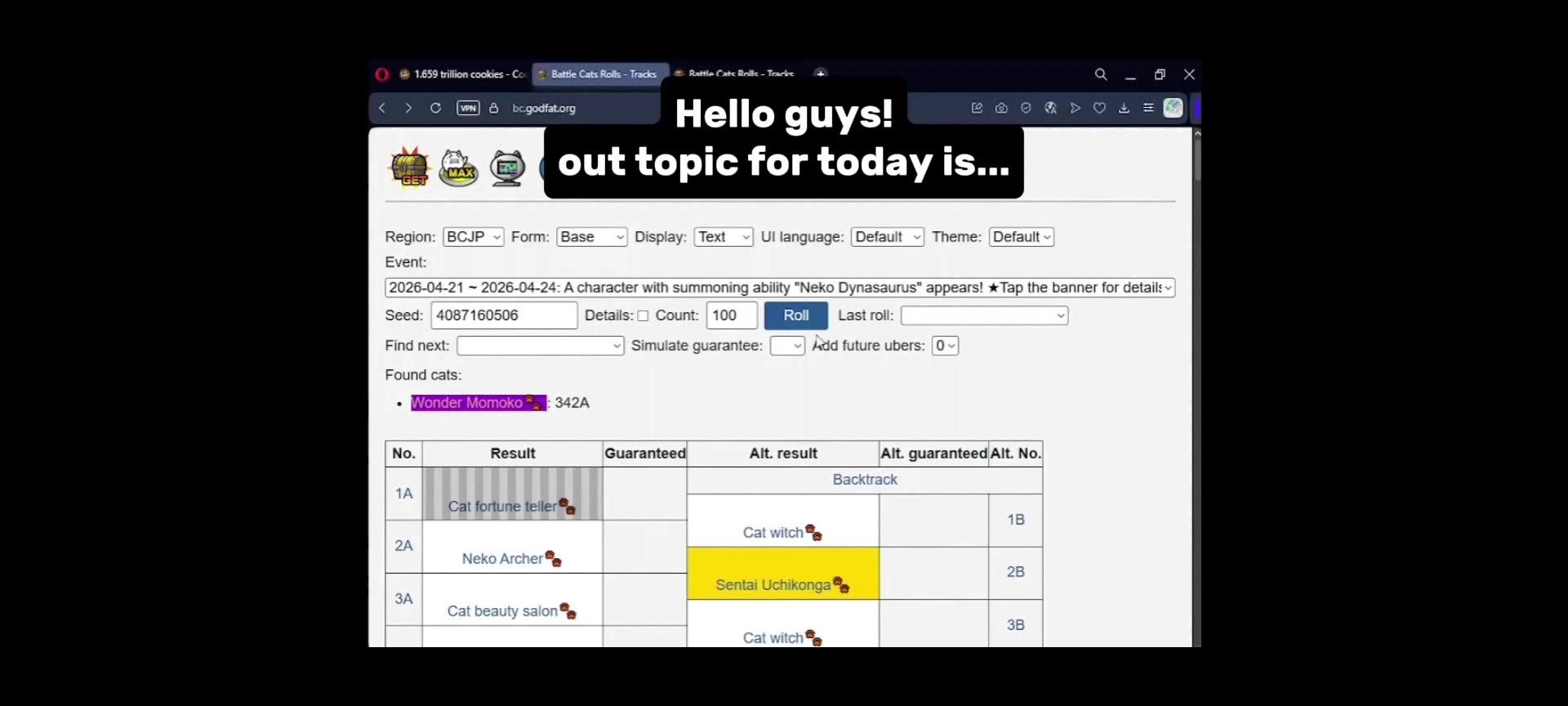
Task: Click the Sentai Uchikonga alt result link
Action: click(773, 585)
